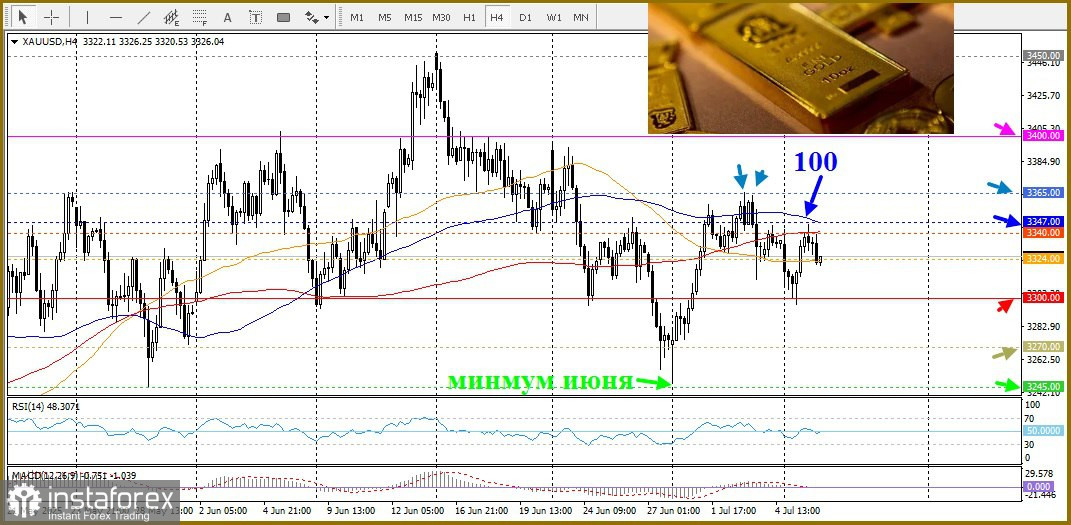Switch chart to W1 timeframe
The image size is (1071, 525).
[x=553, y=17]
